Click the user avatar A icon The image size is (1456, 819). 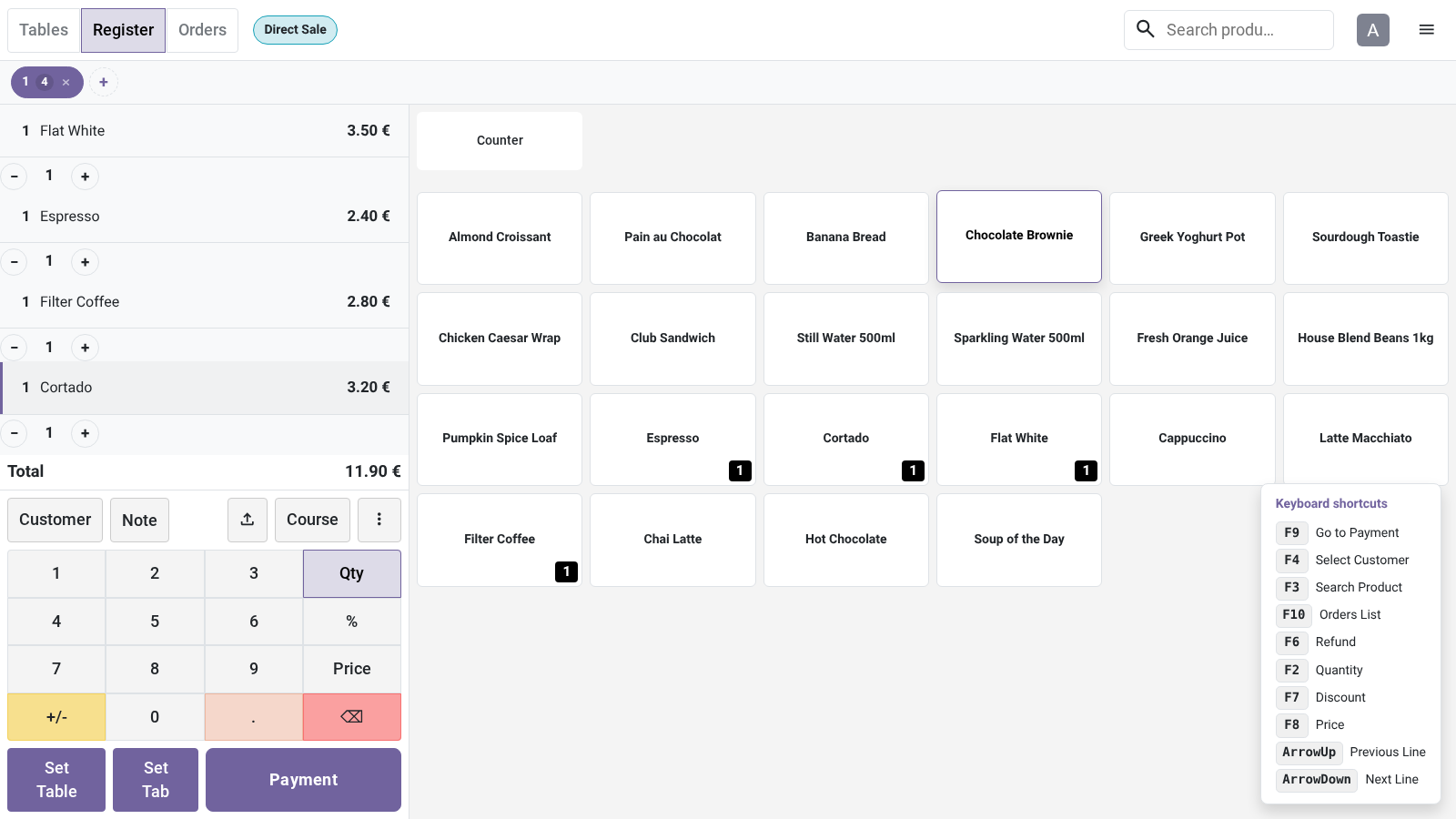coord(1372,30)
